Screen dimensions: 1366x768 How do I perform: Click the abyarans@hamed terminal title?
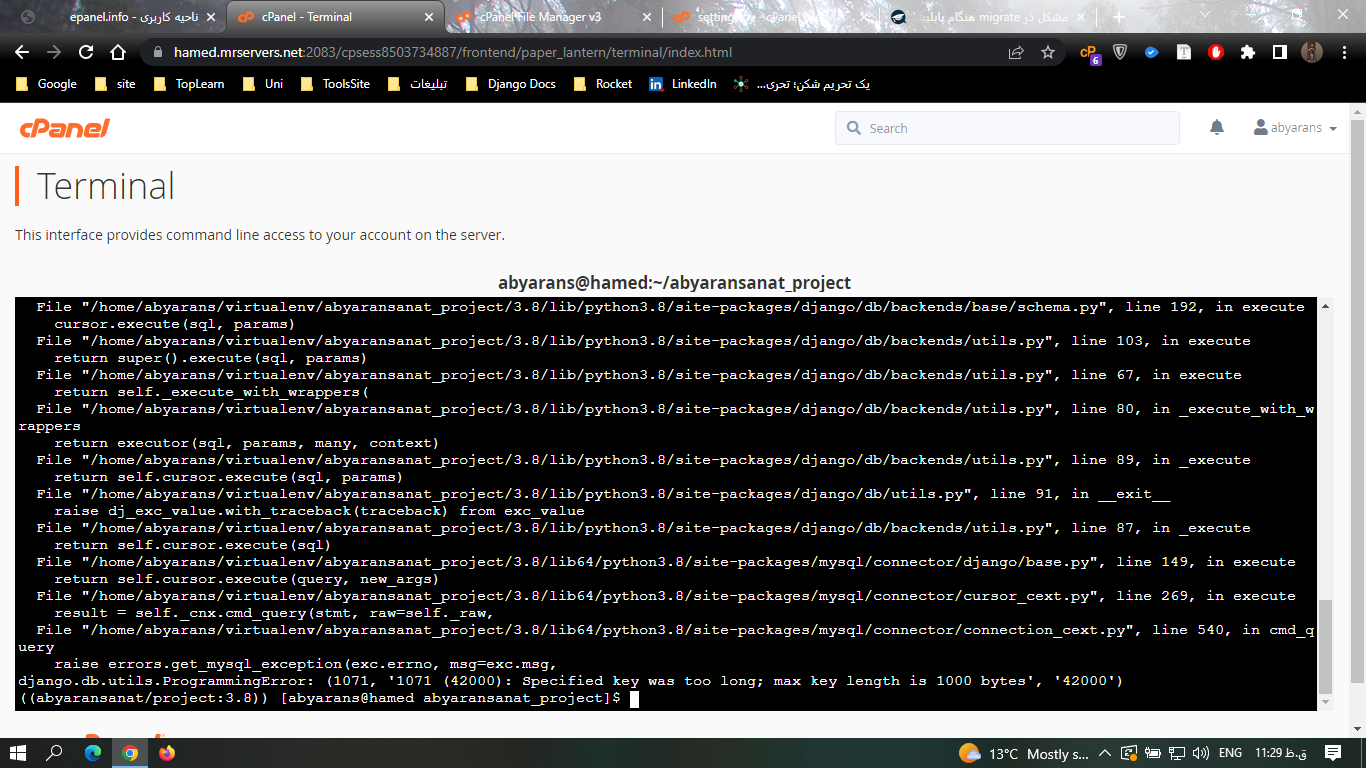tap(674, 283)
